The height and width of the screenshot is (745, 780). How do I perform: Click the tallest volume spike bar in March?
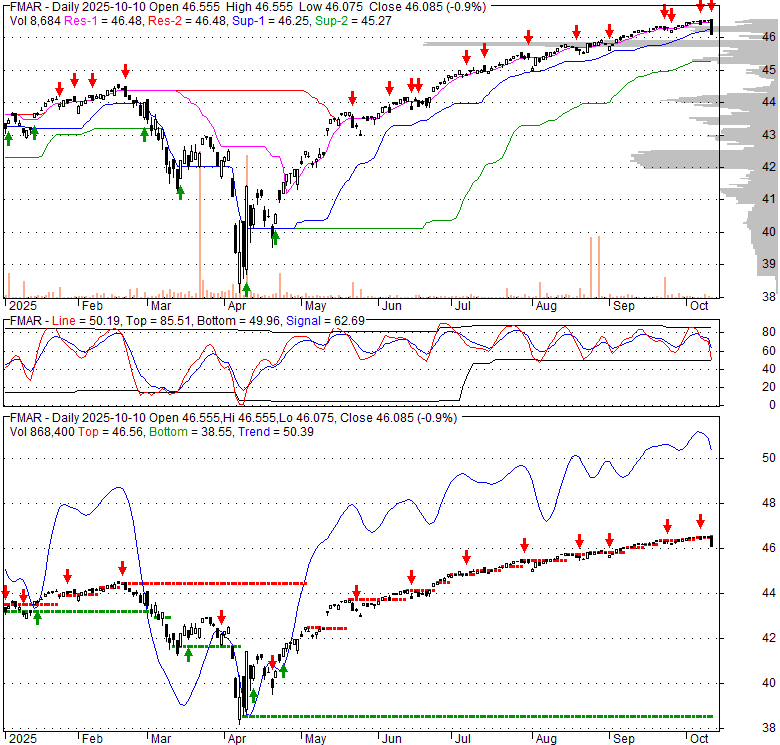(200, 230)
